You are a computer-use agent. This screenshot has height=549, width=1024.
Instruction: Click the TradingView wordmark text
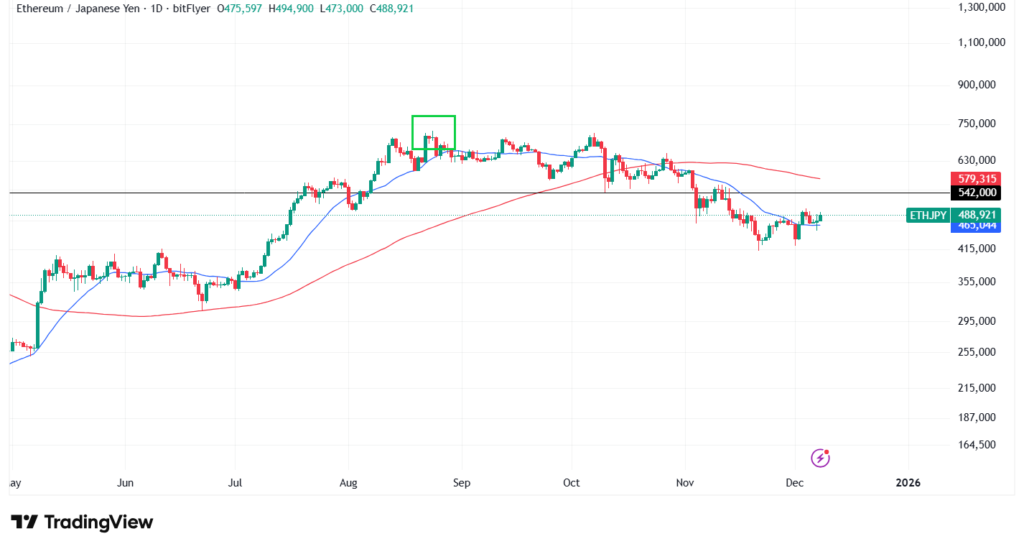point(98,522)
